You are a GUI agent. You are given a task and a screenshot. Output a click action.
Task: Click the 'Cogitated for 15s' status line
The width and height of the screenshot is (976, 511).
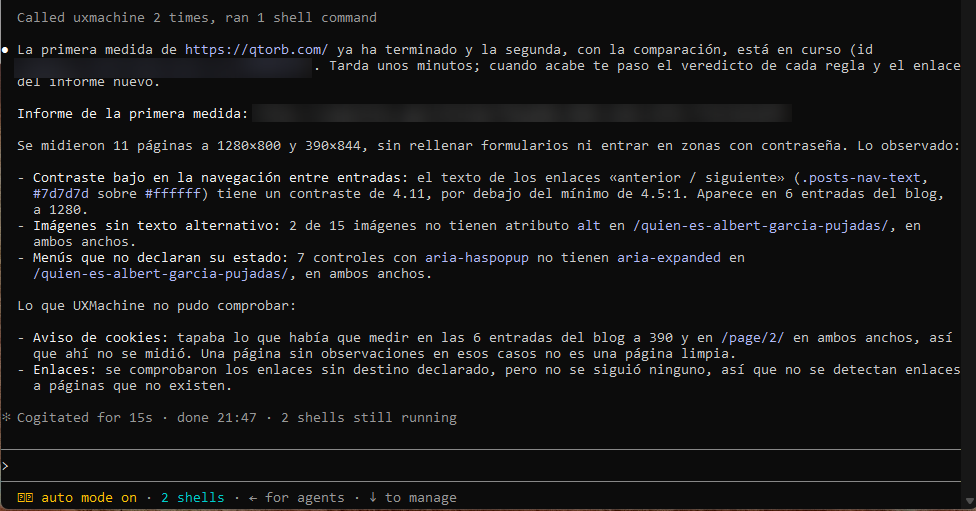(x=85, y=418)
